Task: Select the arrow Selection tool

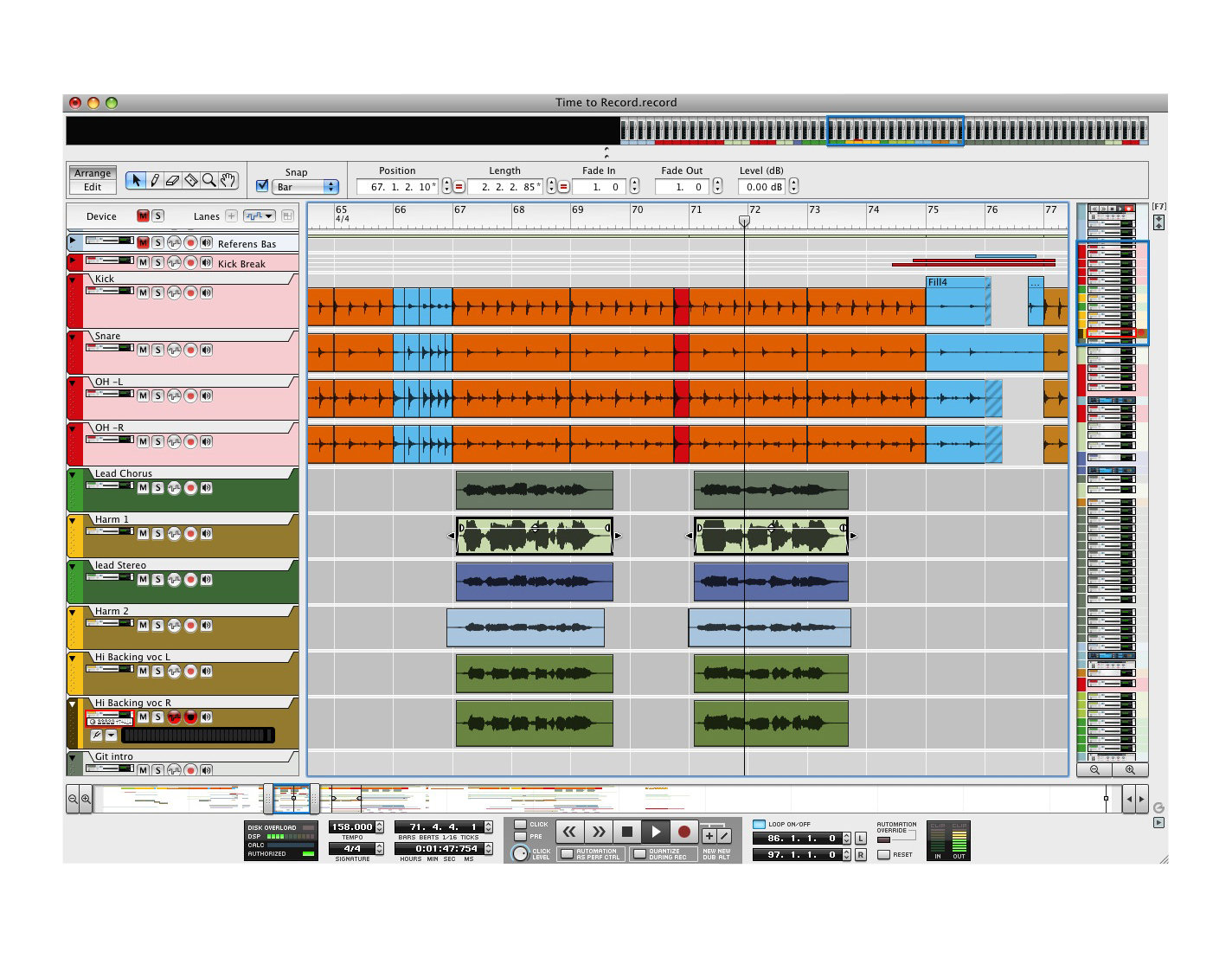Action: coord(136,180)
